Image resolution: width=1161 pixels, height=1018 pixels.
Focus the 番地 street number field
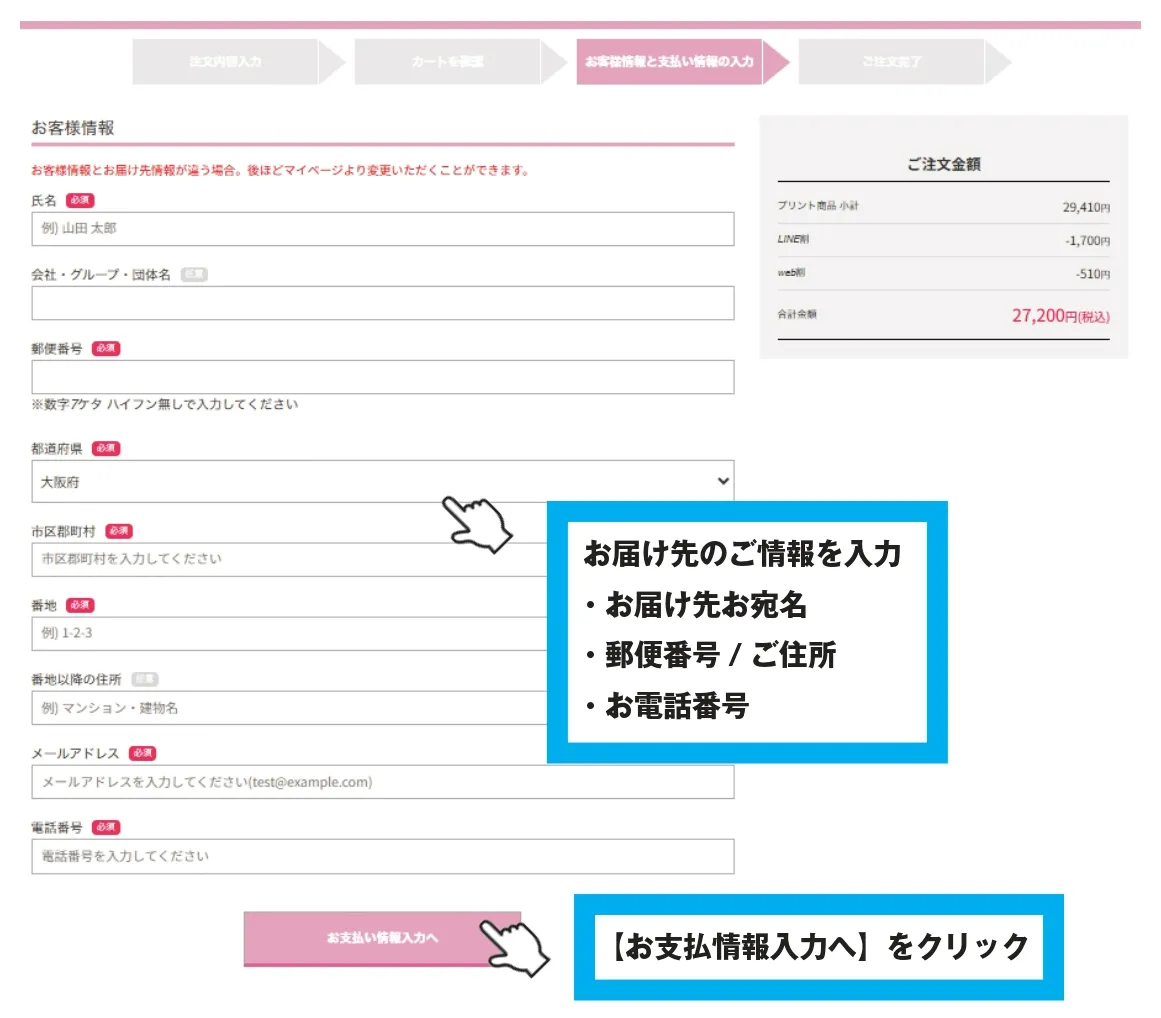pyautogui.click(x=290, y=634)
